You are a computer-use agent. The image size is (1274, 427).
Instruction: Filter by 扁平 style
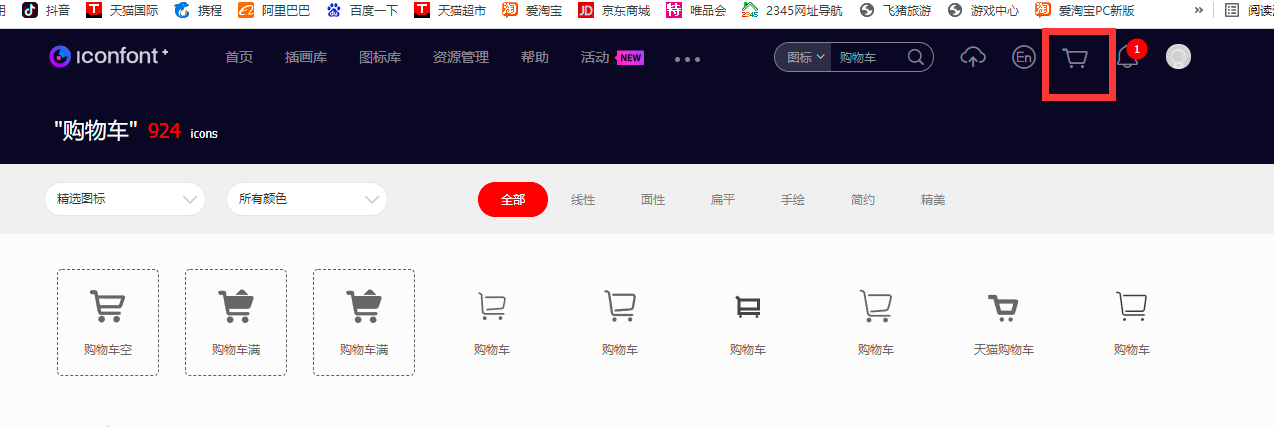point(723,200)
